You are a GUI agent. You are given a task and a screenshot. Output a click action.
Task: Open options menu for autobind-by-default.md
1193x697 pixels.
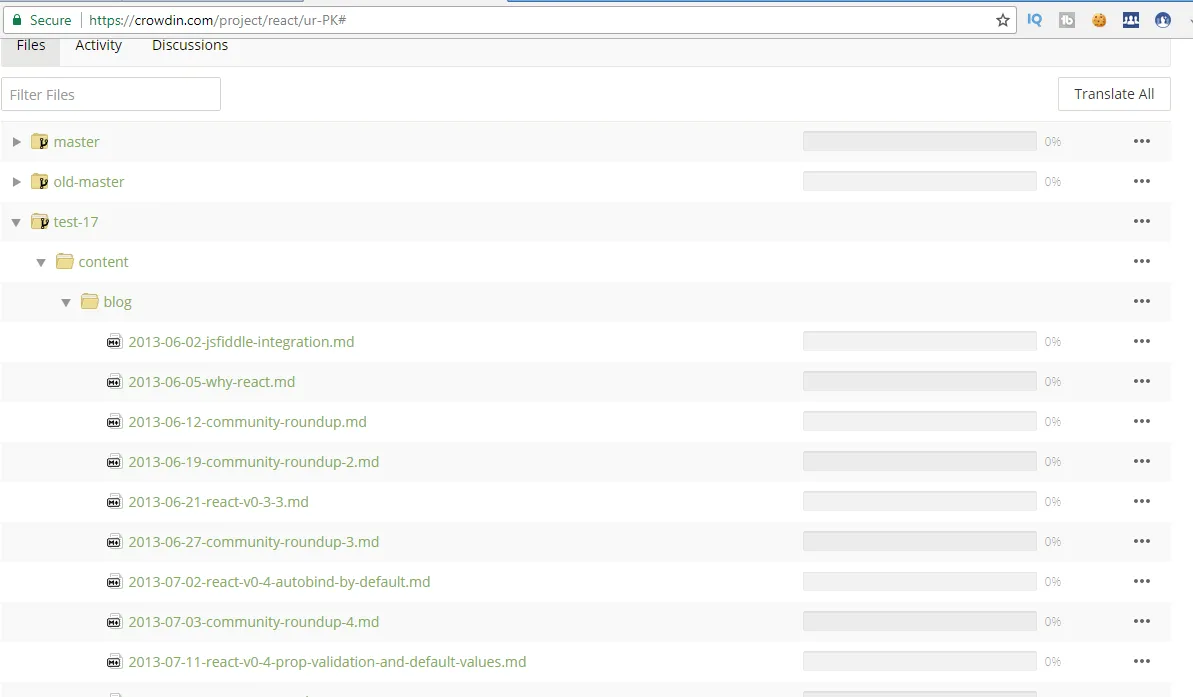[1141, 581]
